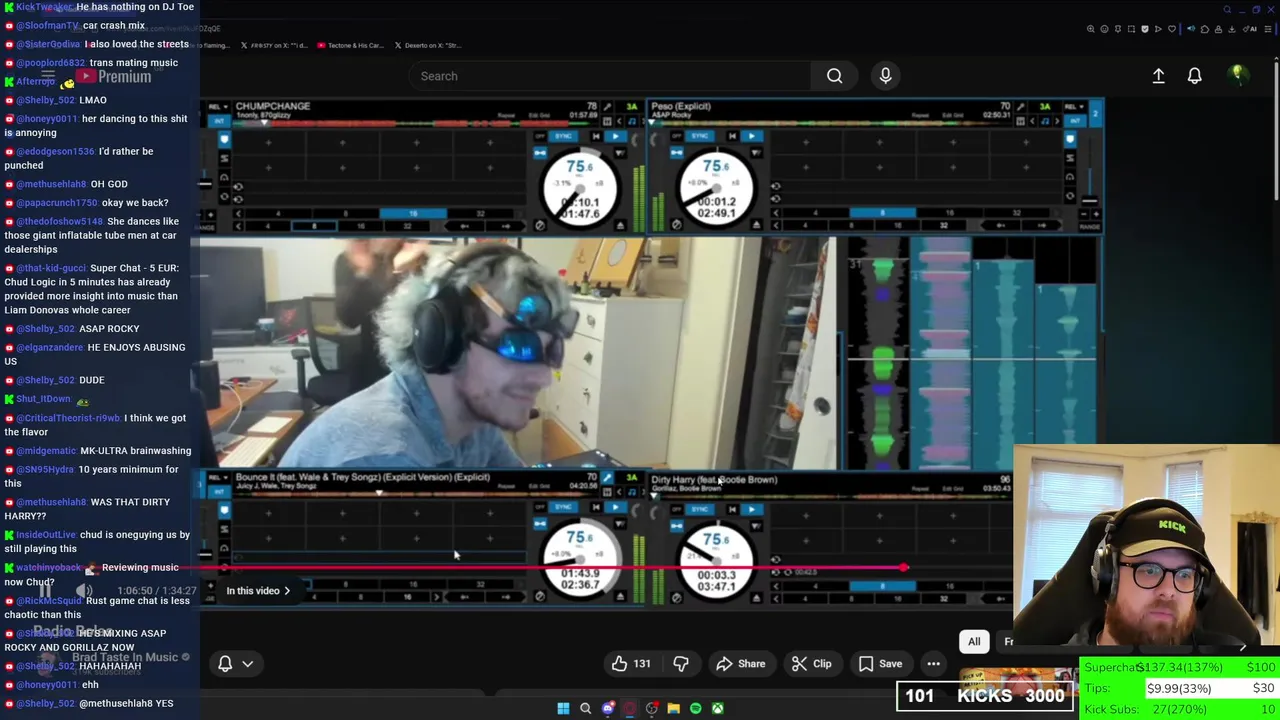
Task: Play the Dirty Harry deck
Action: point(752,509)
